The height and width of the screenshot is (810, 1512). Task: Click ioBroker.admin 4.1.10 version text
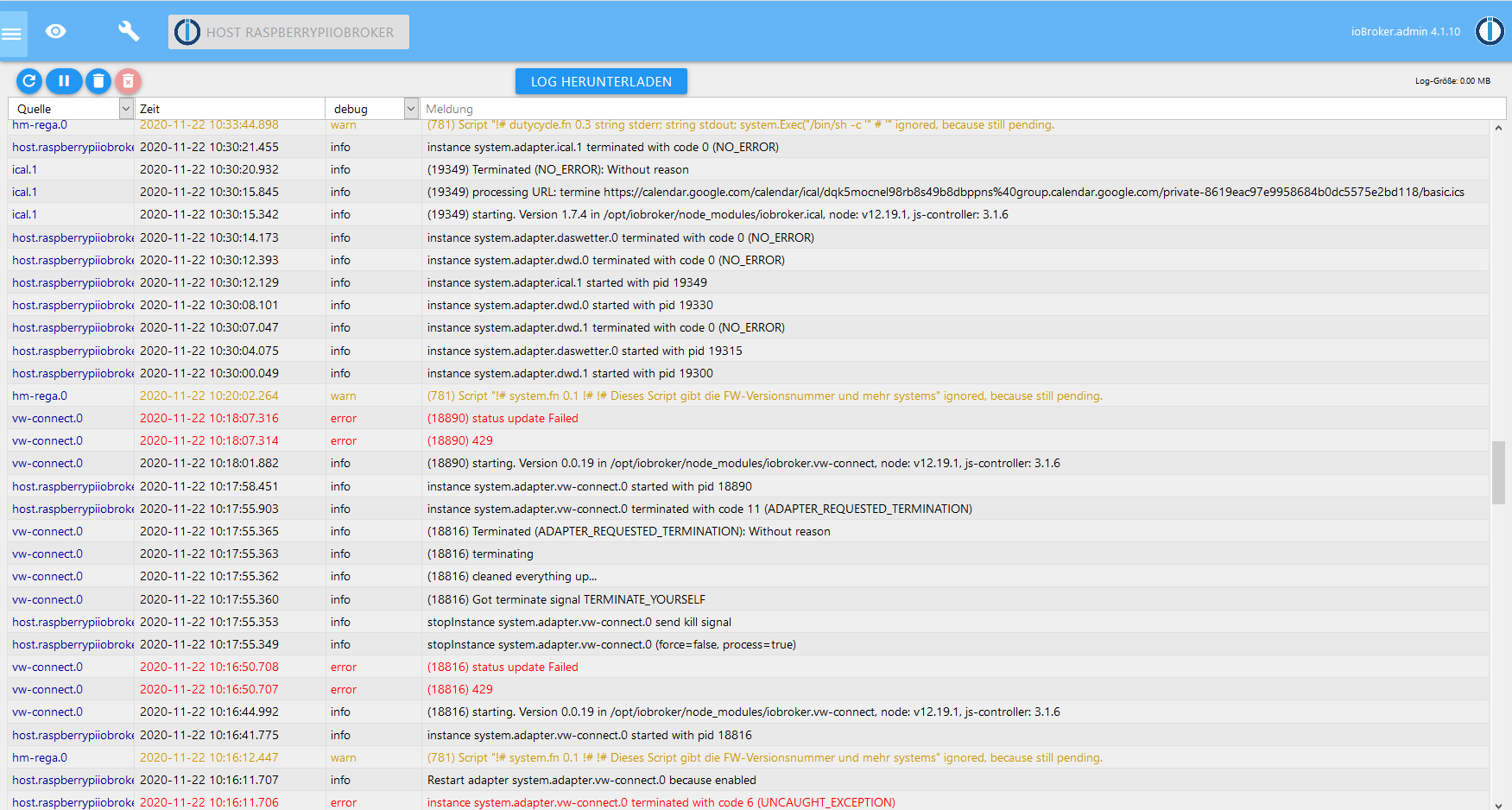tap(1406, 31)
